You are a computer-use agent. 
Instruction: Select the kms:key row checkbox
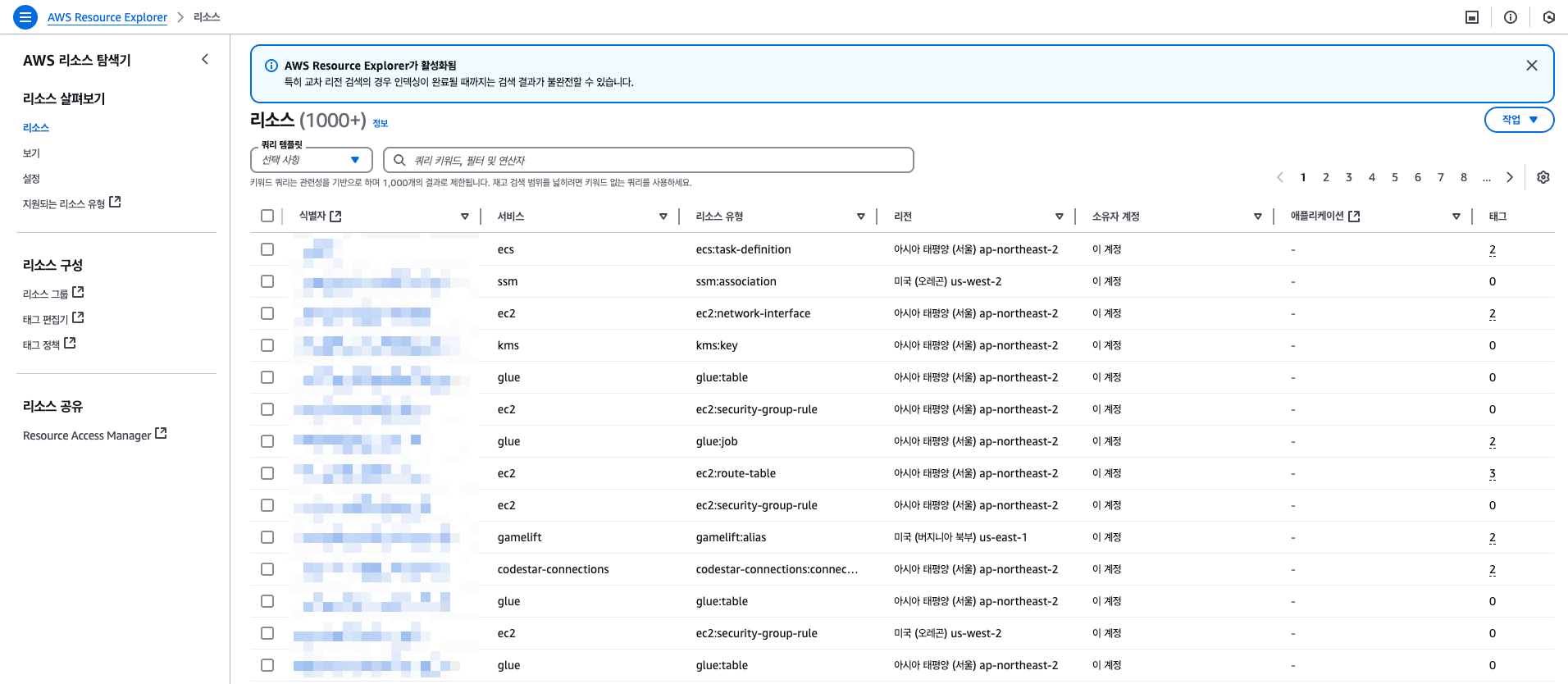tap(267, 345)
